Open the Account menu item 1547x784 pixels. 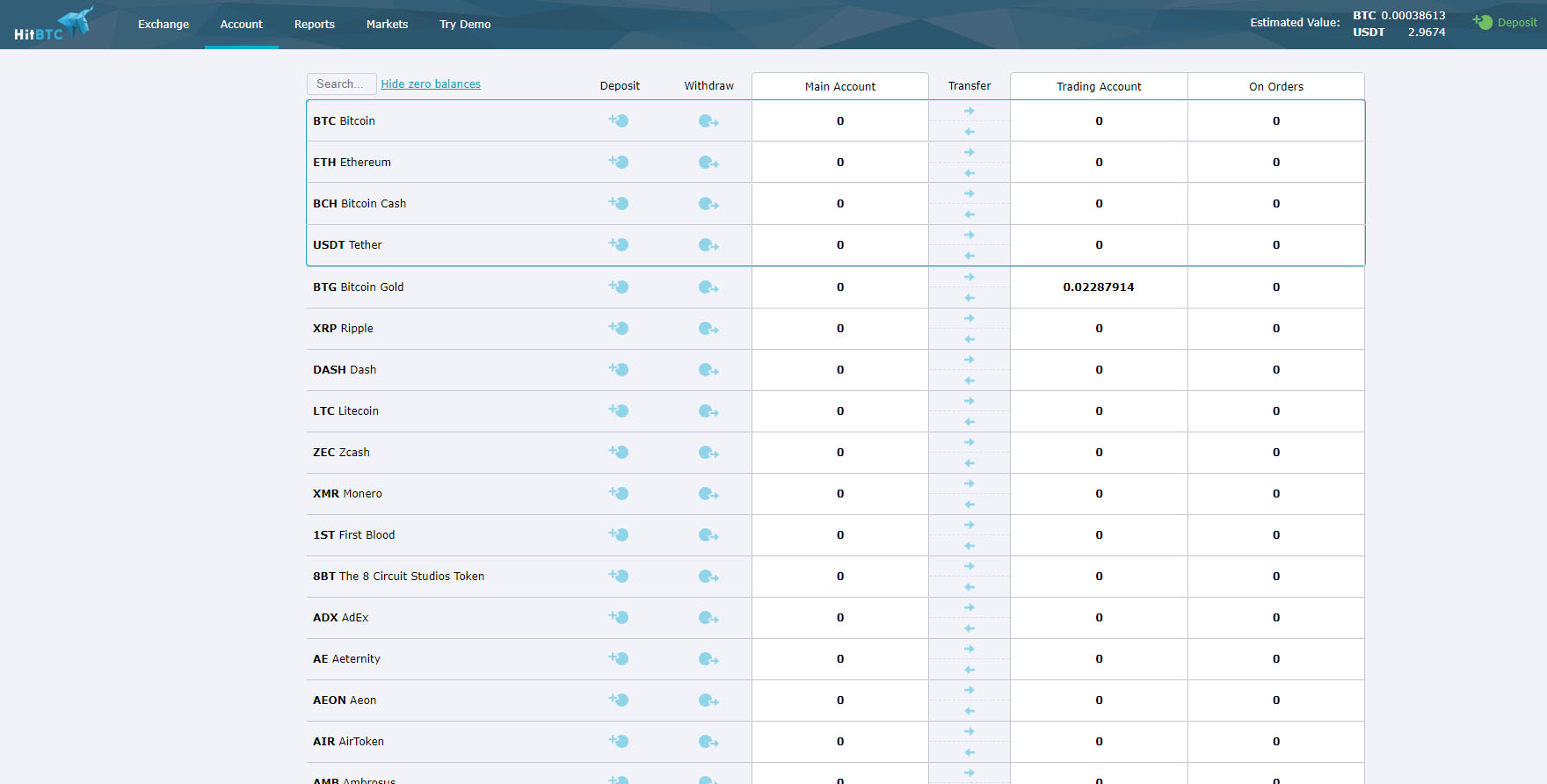tap(242, 25)
